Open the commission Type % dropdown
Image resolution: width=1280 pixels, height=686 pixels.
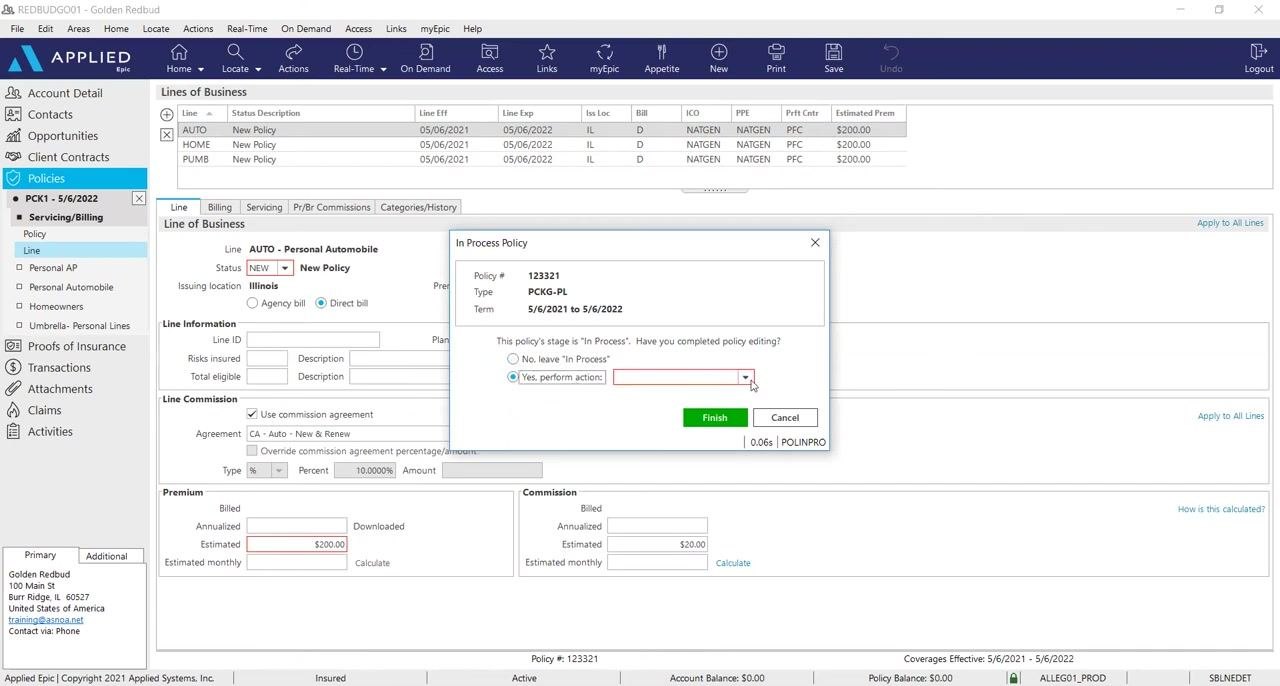click(x=279, y=470)
